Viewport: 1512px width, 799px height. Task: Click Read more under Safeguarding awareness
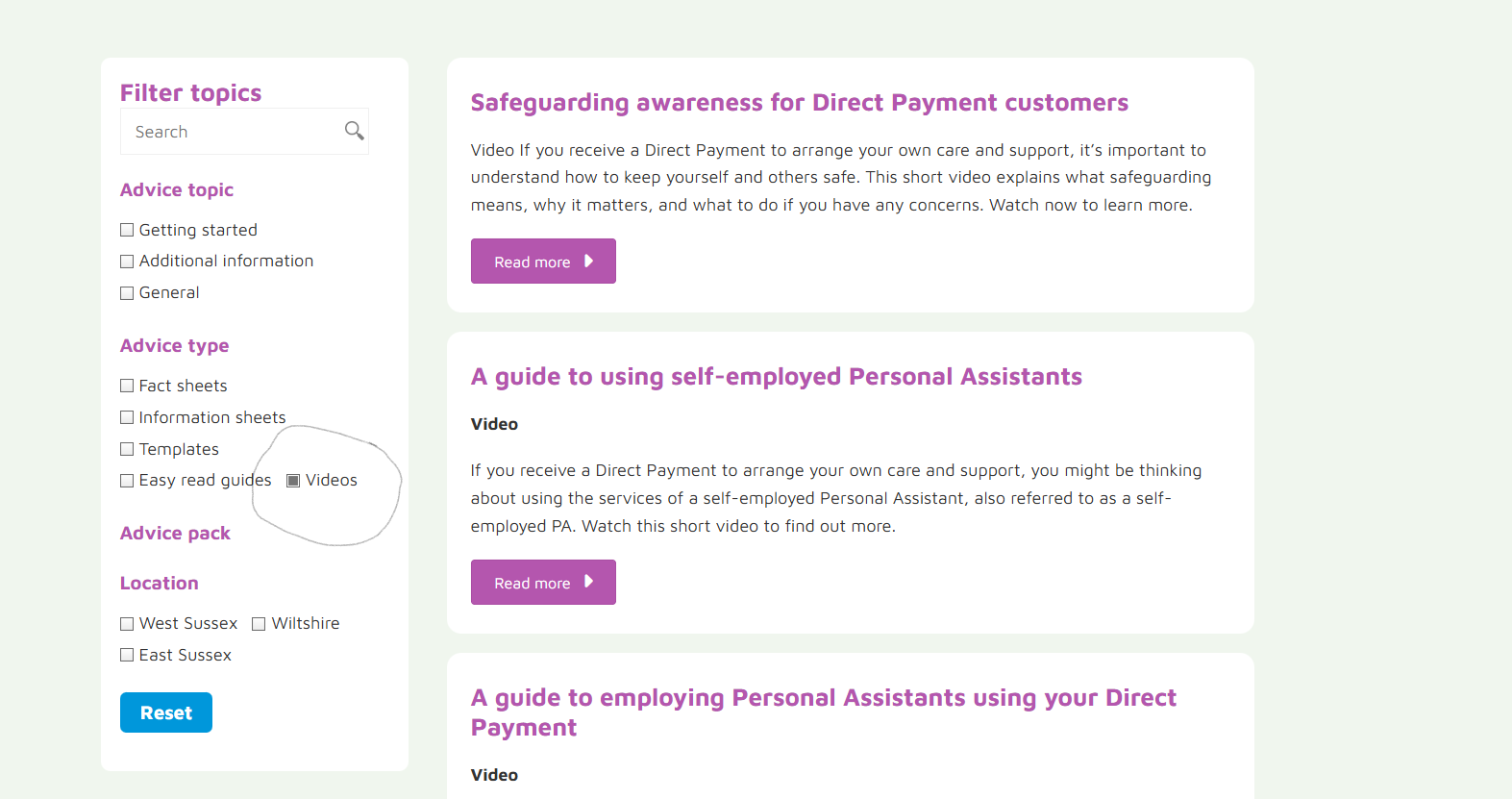tap(543, 262)
